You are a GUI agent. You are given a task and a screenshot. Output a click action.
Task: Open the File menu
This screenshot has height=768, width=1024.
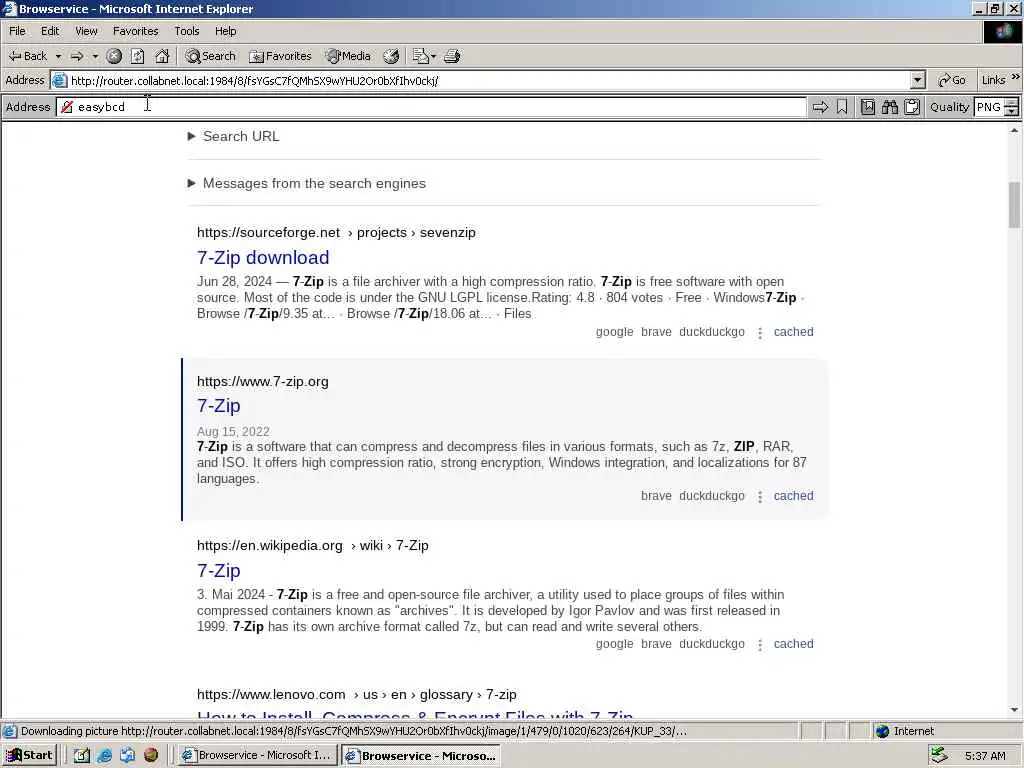[17, 31]
